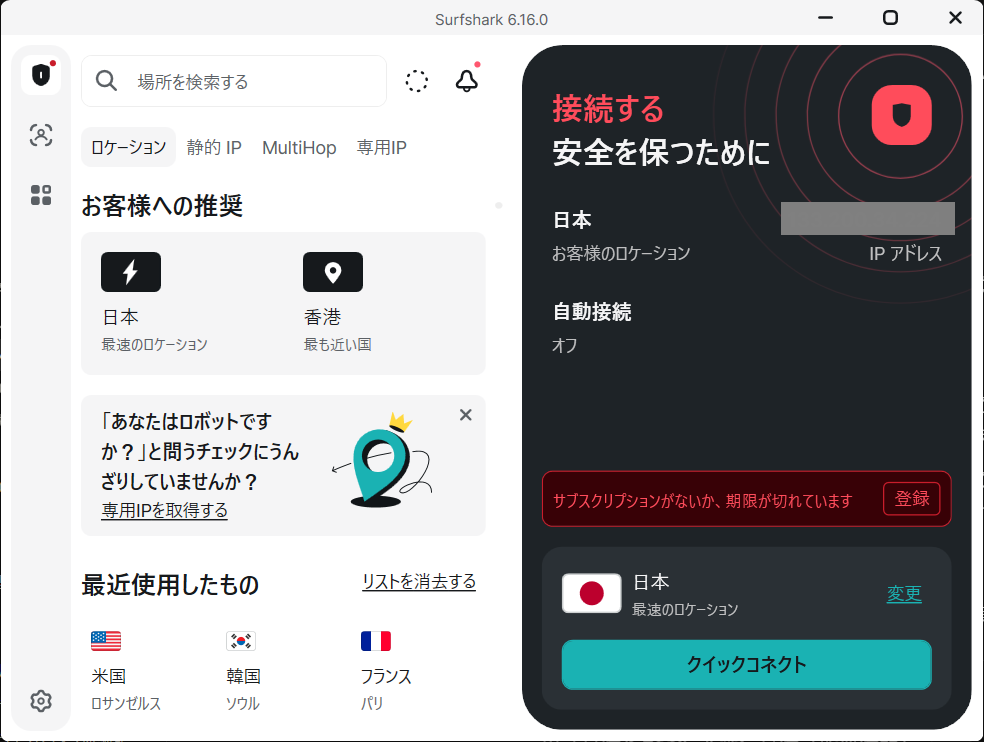Image resolution: width=984 pixels, height=742 pixels.
Task: Maximize the Surfshark window
Action: 890,18
